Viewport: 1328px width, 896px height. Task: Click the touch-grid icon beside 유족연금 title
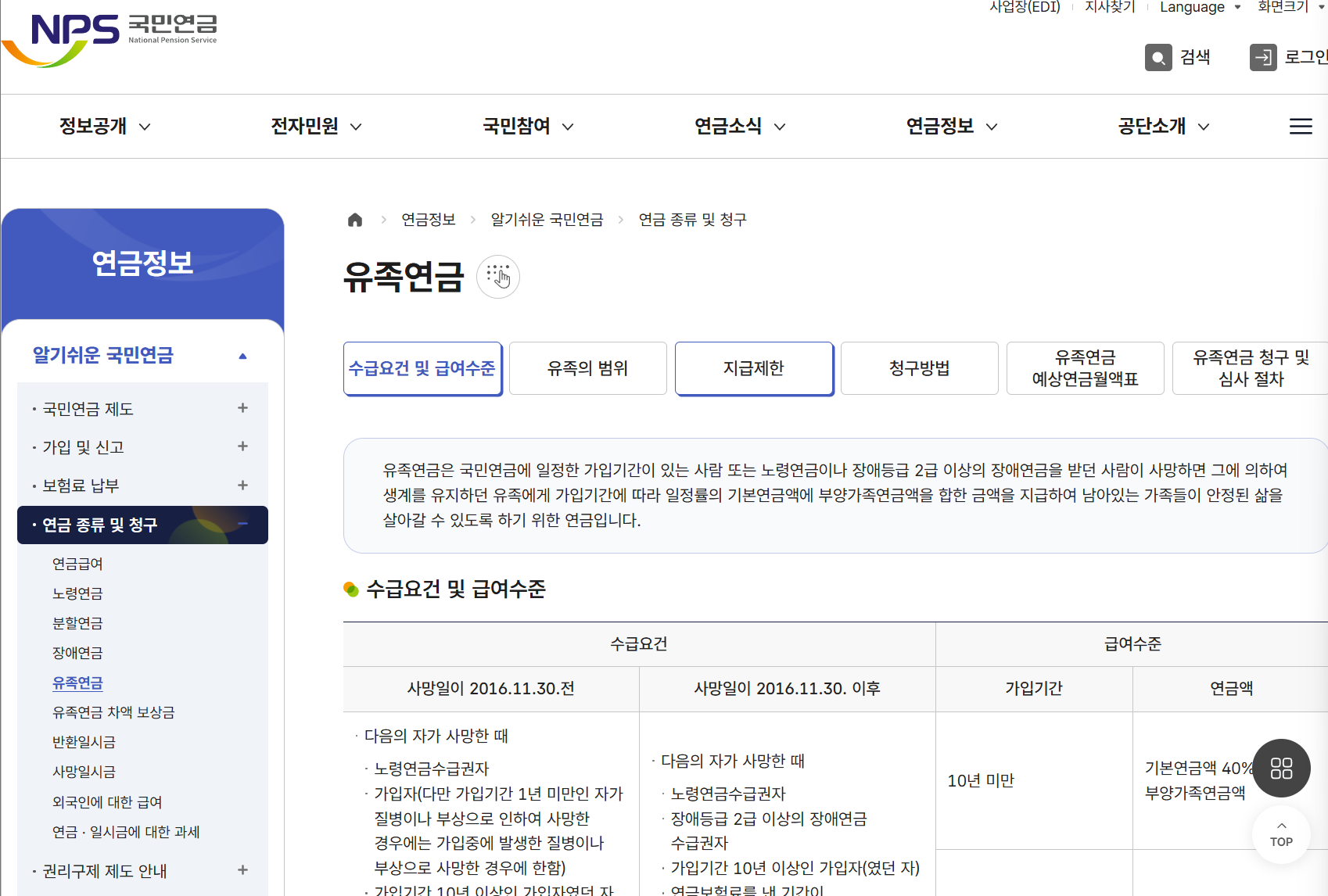(498, 276)
